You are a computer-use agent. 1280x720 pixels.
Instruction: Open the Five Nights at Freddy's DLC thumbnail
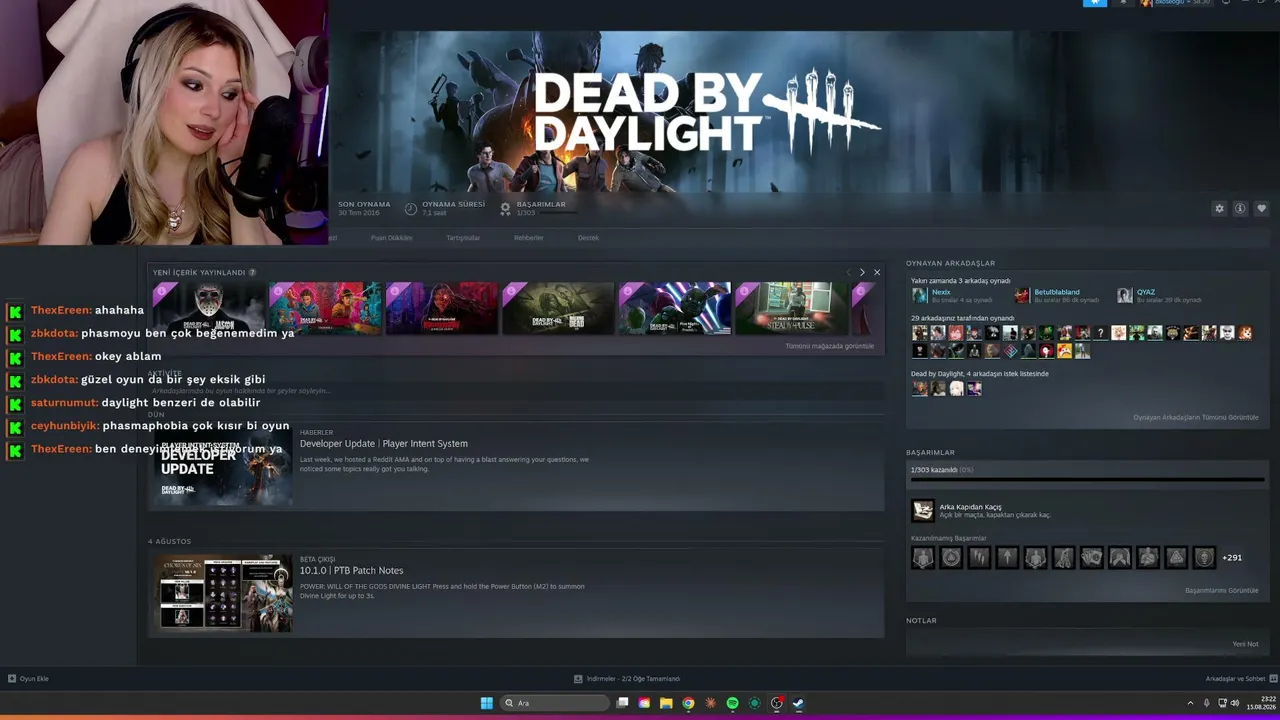(x=674, y=308)
